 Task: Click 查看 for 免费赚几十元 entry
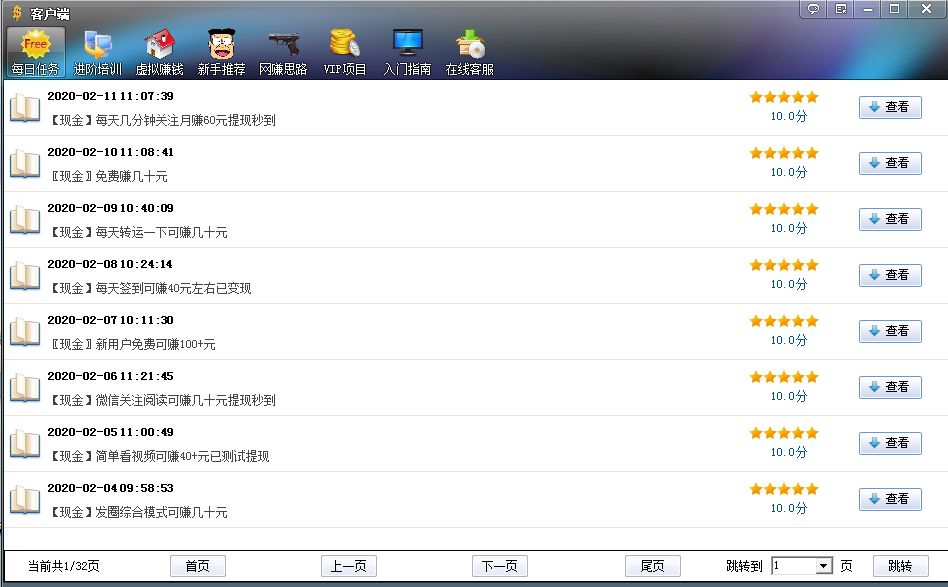890,163
